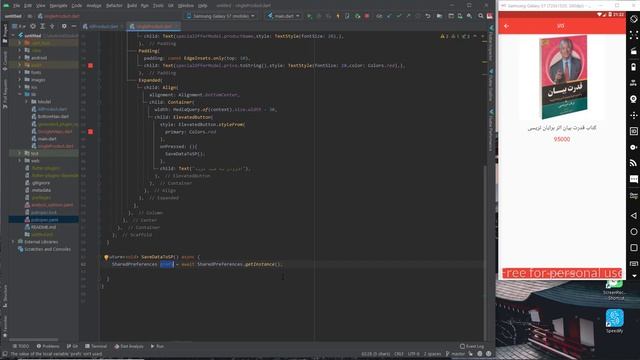Click the lightbulb quick-fix icon in editor
This screenshot has width=640, height=360.
[x=106, y=257]
